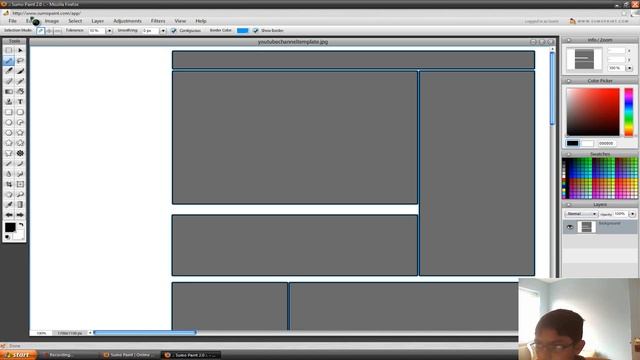Select the Paint Bucket tool
The width and height of the screenshot is (640, 360).
coord(20,91)
